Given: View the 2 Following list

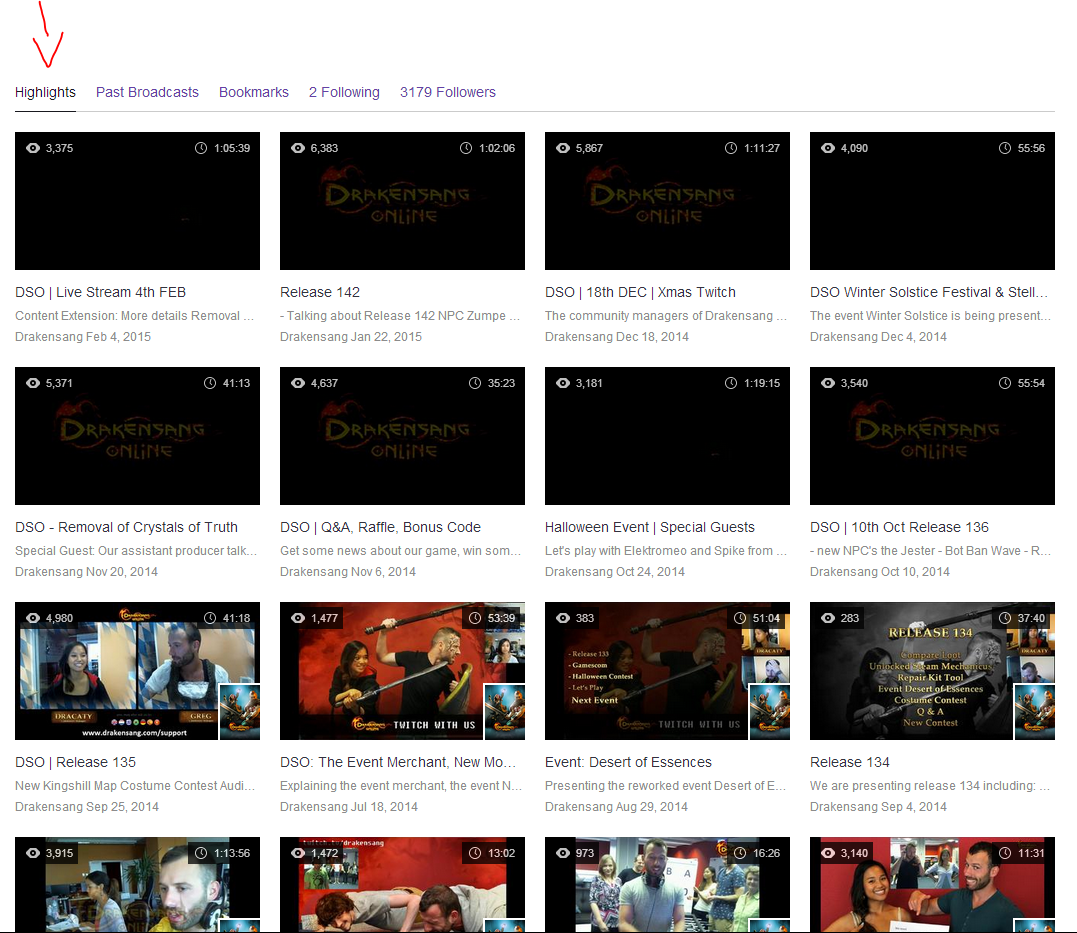Looking at the screenshot, I should (x=344, y=92).
